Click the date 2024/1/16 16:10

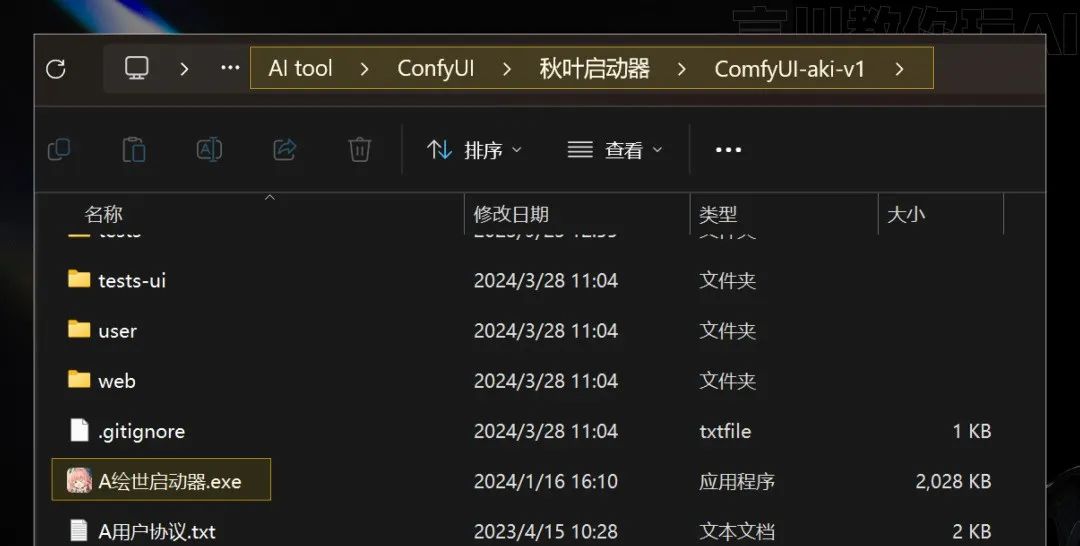pyautogui.click(x=546, y=481)
